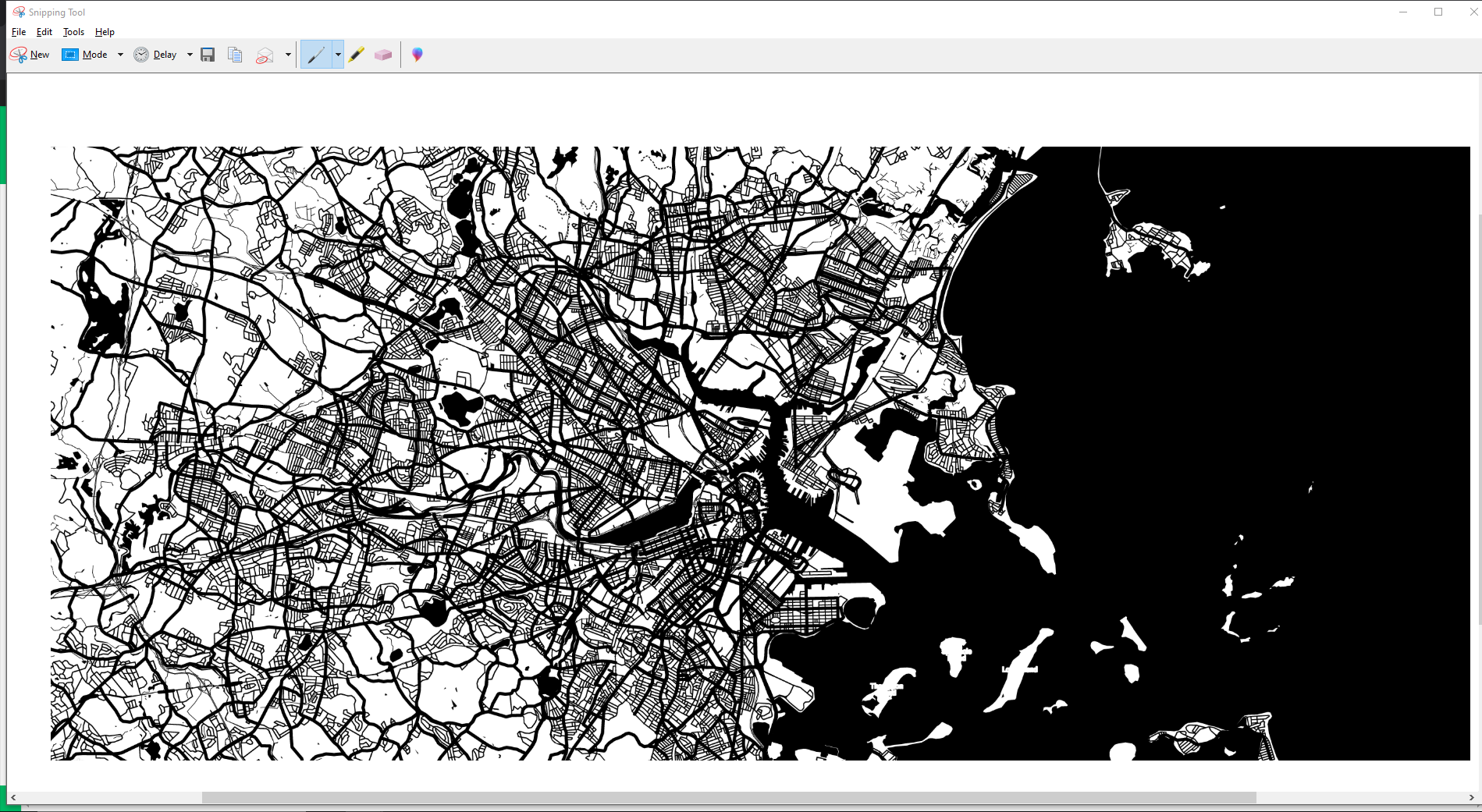
Task: Expand the Delay dropdown
Action: (x=189, y=55)
